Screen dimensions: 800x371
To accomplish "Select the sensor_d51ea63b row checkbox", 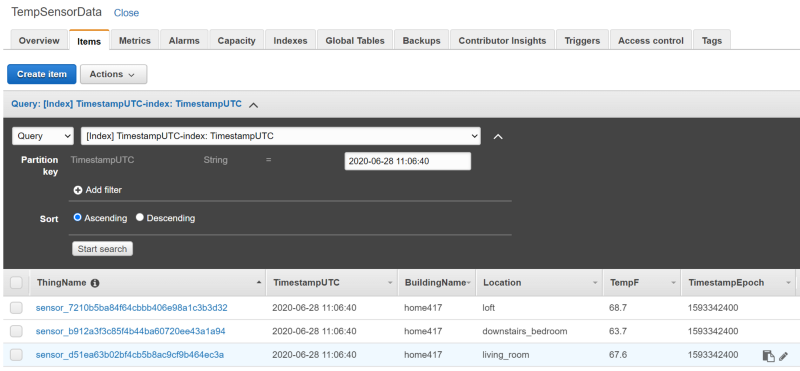I will (16, 355).
